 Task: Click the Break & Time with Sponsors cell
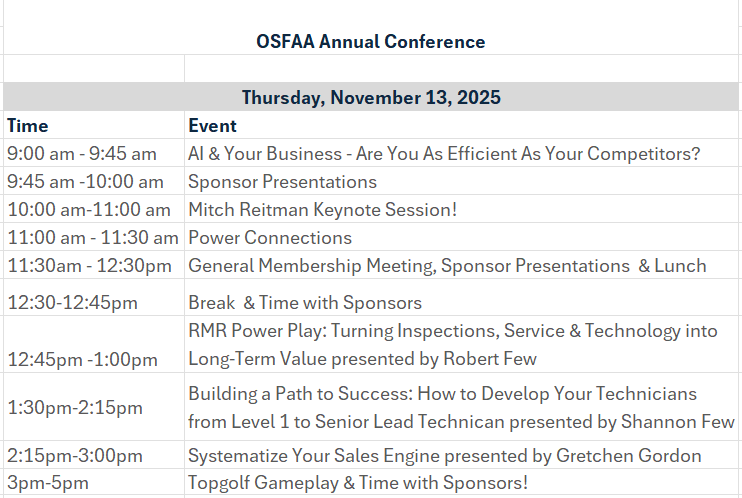click(x=305, y=302)
